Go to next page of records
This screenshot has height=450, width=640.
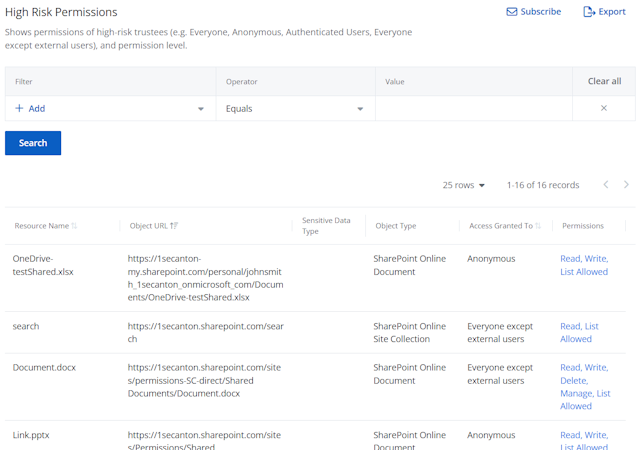tap(626, 185)
